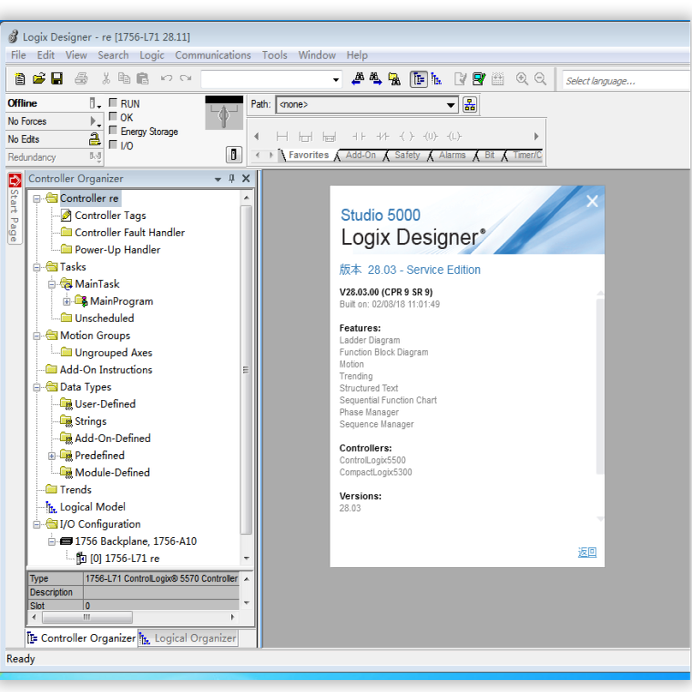The image size is (692, 692).
Task: Click the Find All binoculars icon
Action: tap(394, 79)
